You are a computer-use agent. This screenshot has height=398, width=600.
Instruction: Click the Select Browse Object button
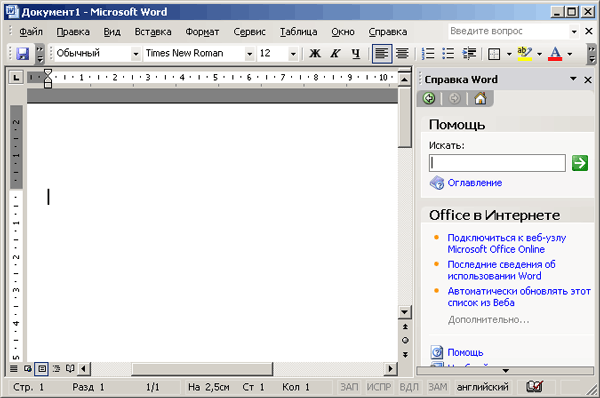pyautogui.click(x=405, y=340)
